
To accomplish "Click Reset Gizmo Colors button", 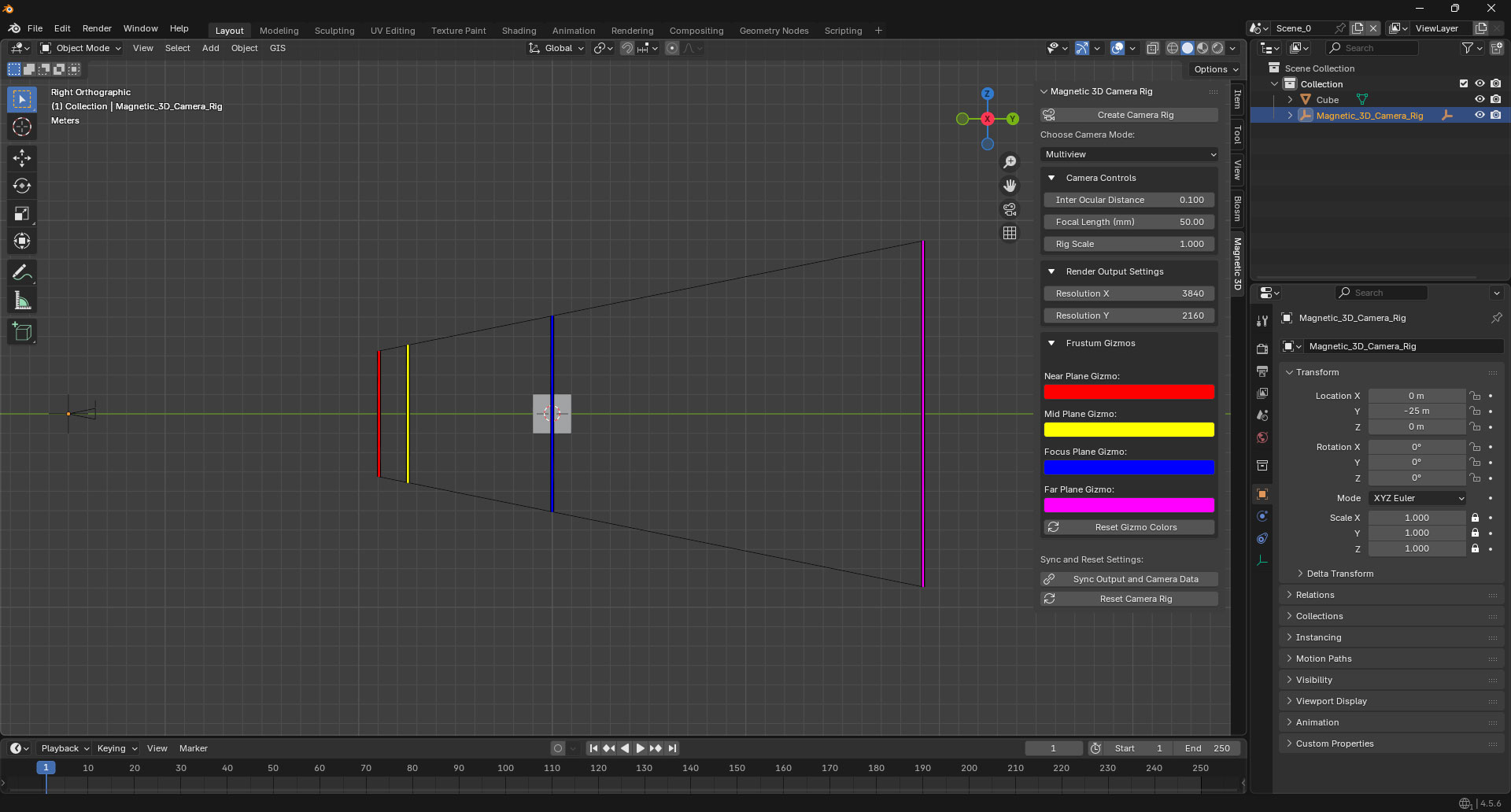I will 1129,527.
